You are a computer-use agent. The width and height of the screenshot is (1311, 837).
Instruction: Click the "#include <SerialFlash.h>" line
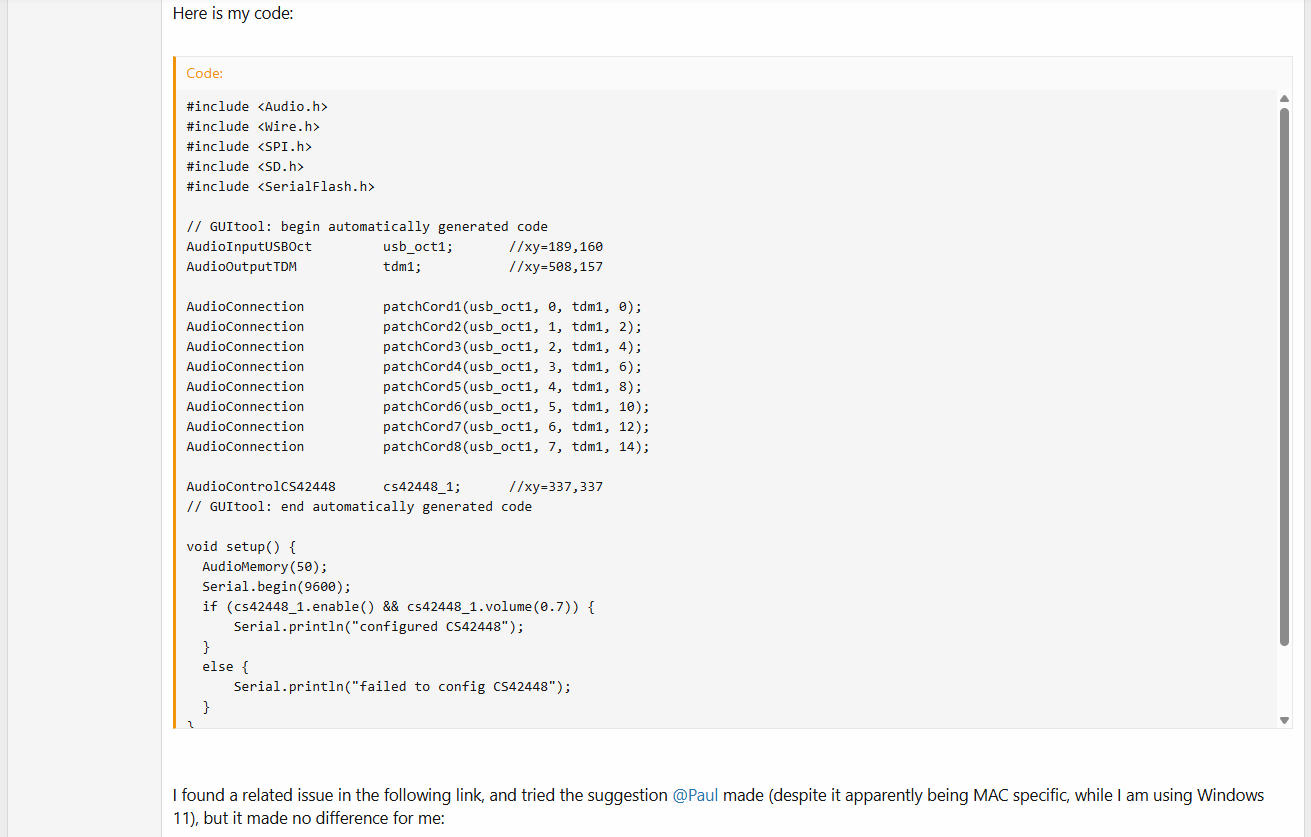click(280, 186)
